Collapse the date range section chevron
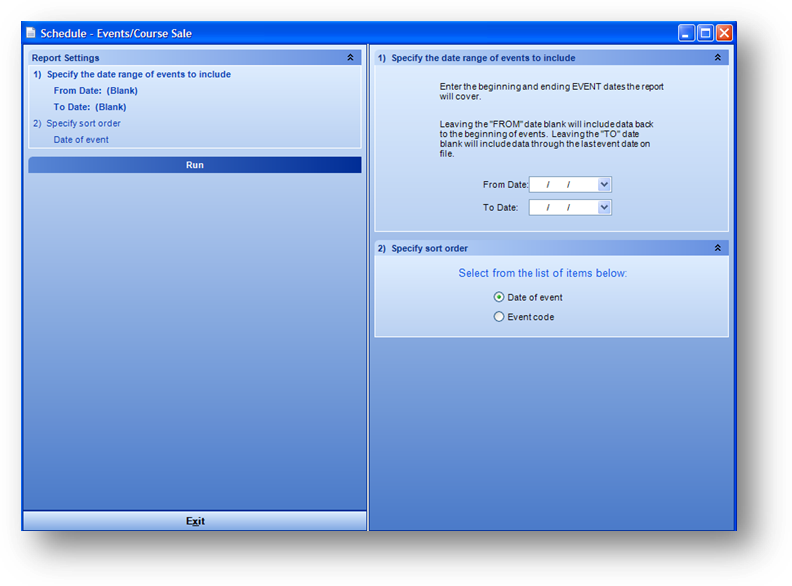The image size is (792, 586). pyautogui.click(x=717, y=58)
